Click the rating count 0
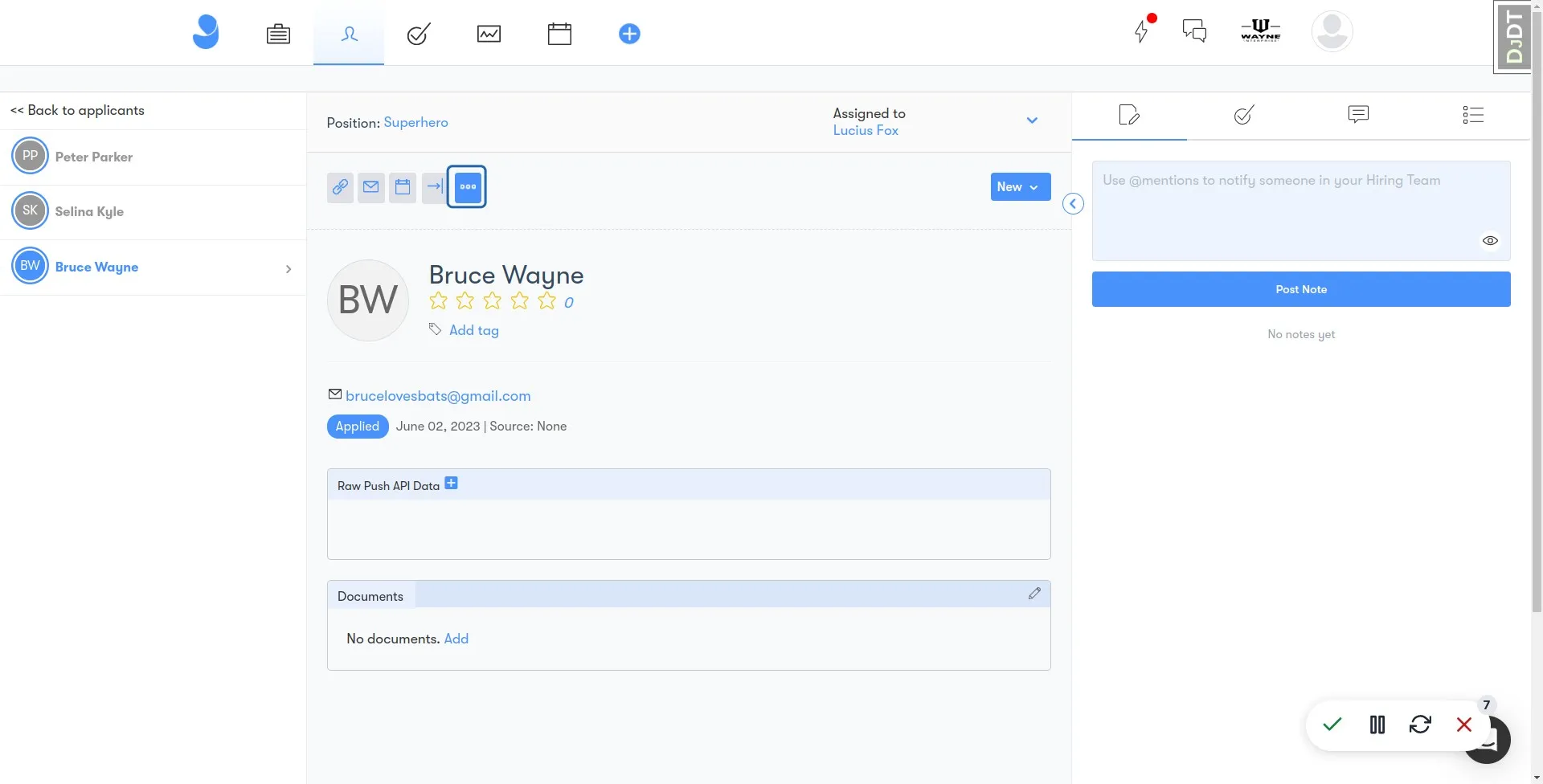Viewport: 1543px width, 784px height. [569, 303]
